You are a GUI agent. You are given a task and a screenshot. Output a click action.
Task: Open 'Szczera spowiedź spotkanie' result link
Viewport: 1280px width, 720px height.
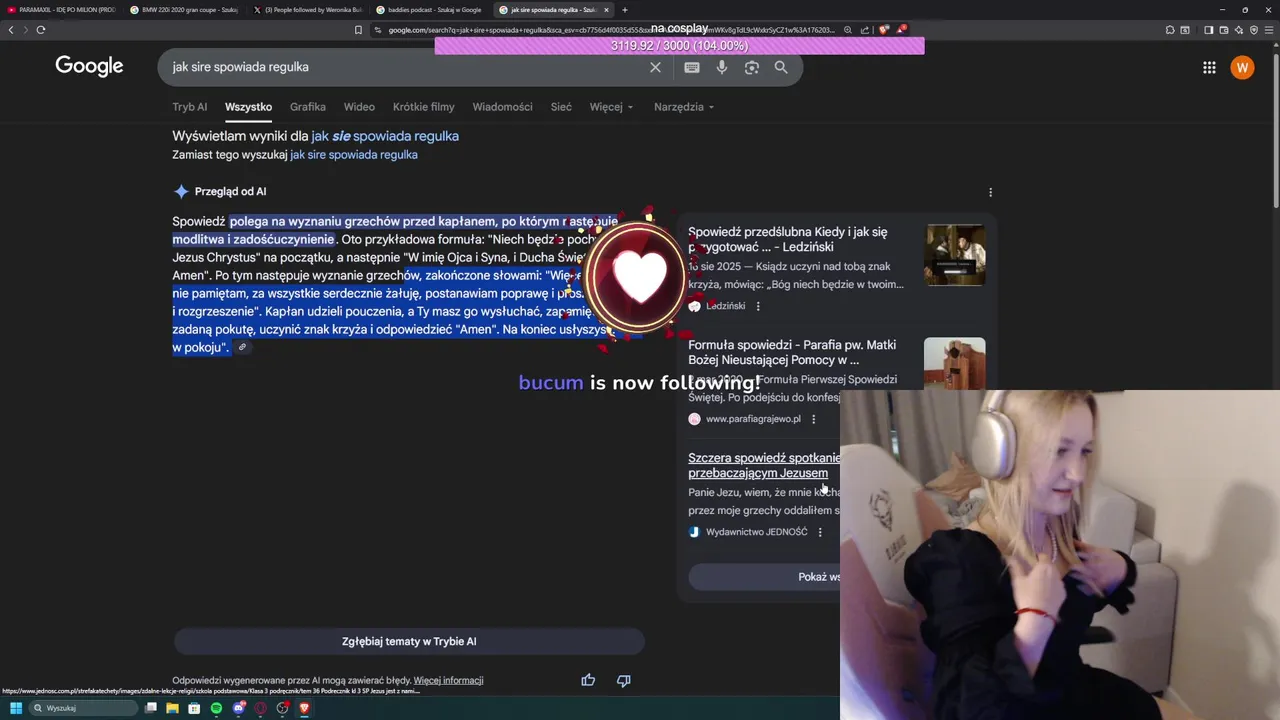click(764, 465)
